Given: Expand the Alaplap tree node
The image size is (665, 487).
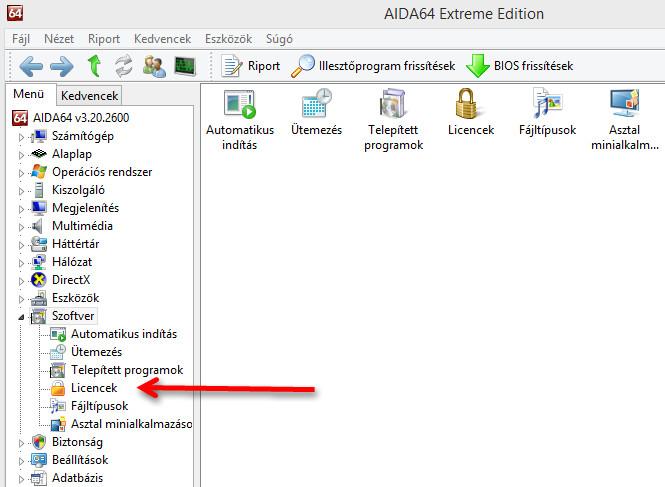Looking at the screenshot, I should coord(21,155).
